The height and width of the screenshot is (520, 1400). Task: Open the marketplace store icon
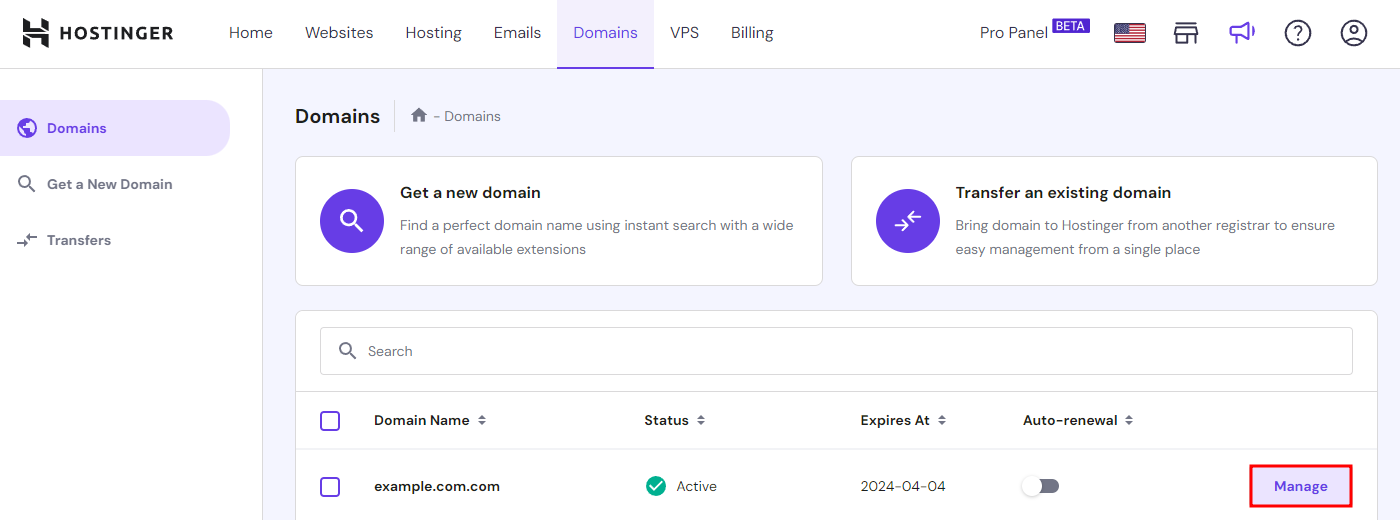(1185, 33)
